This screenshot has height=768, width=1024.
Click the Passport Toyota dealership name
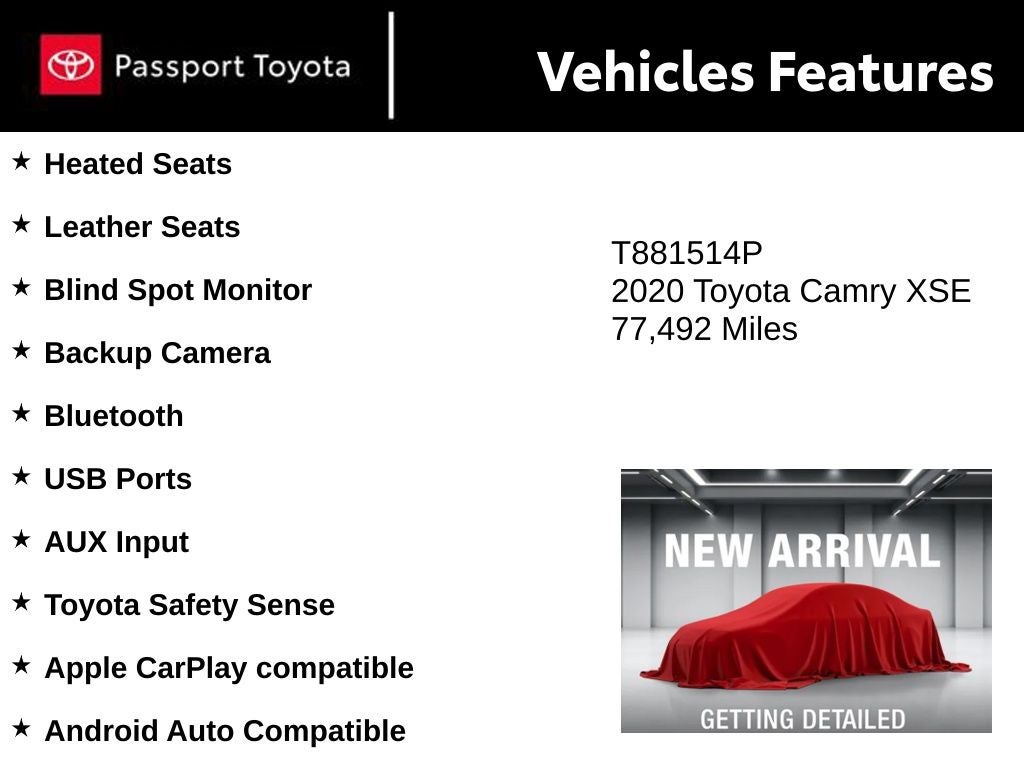(232, 67)
